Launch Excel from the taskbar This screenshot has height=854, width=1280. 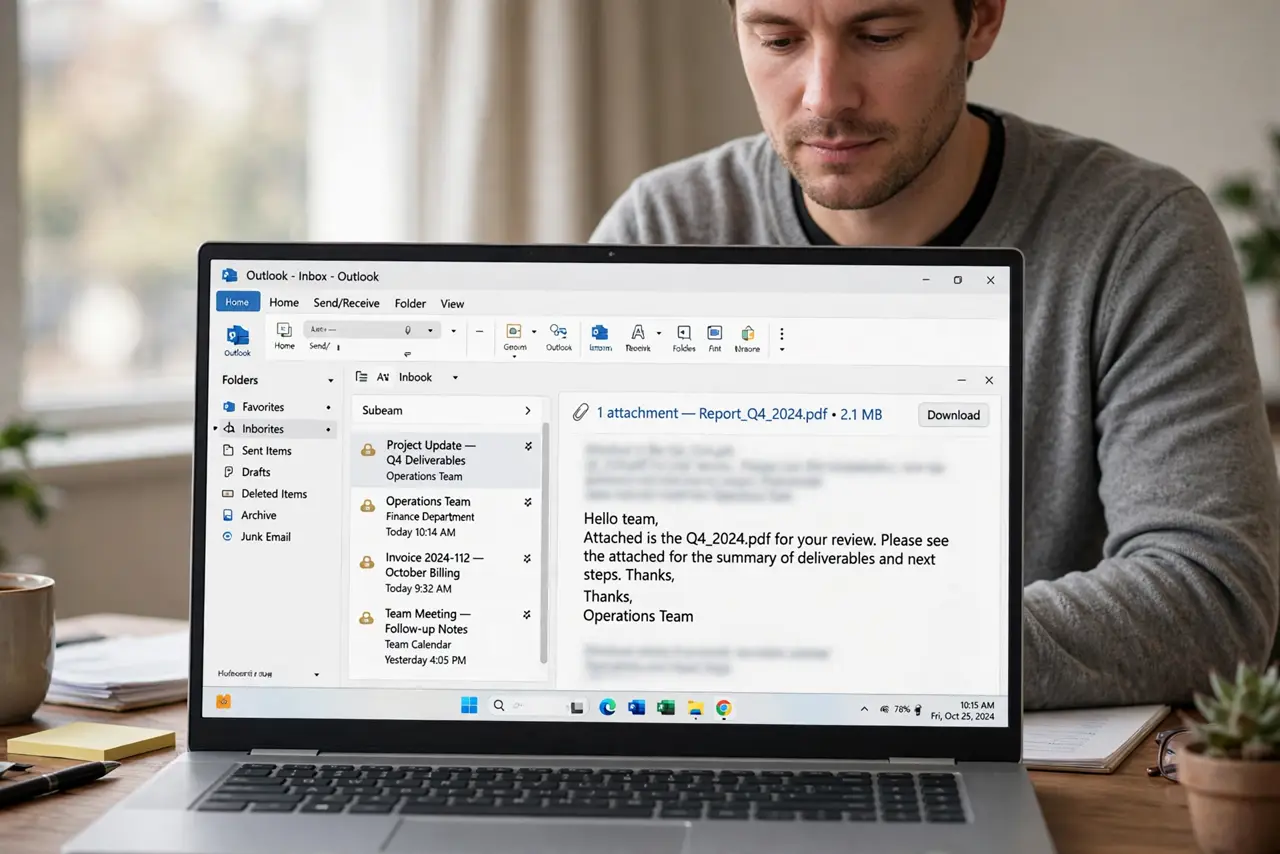point(665,708)
